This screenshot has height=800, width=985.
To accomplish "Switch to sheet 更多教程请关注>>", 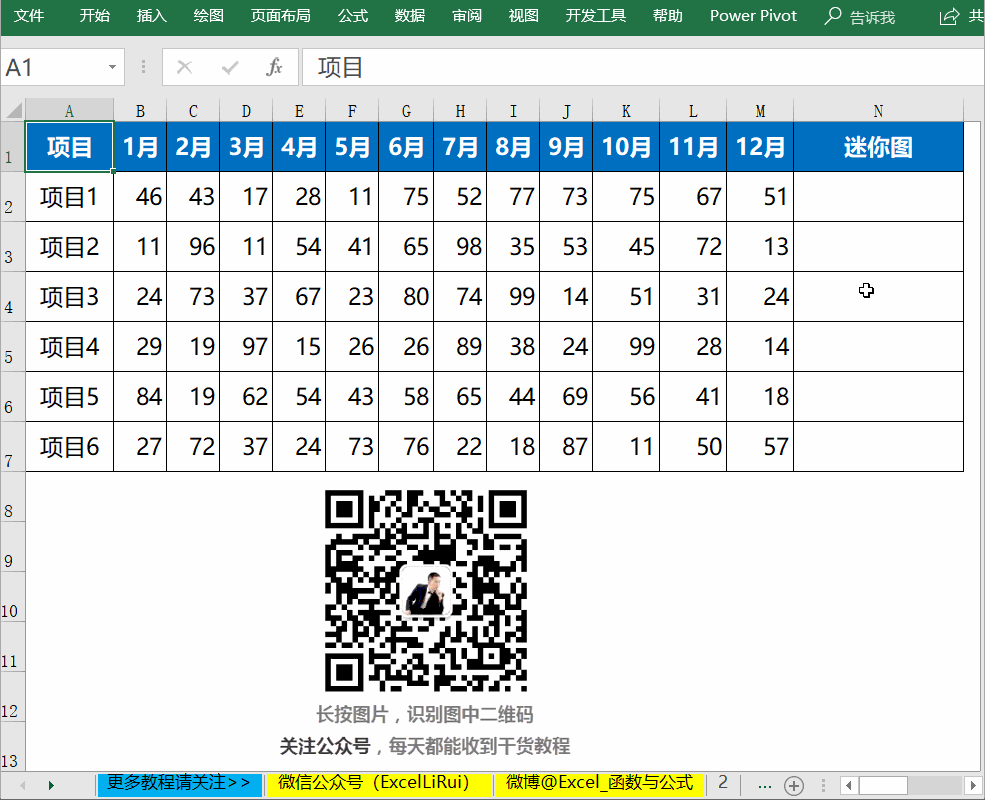I will pos(179,784).
